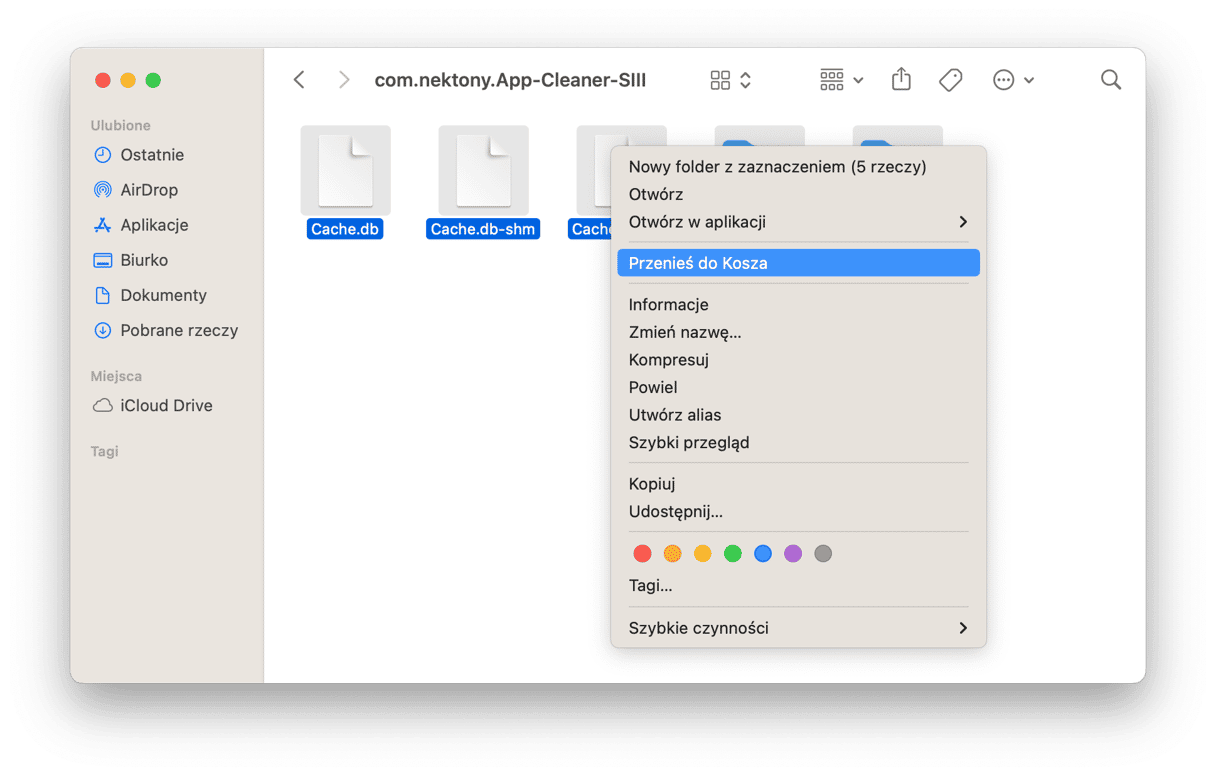1216x776 pixels.
Task: Select the Cache.db file thumbnail
Action: (345, 170)
